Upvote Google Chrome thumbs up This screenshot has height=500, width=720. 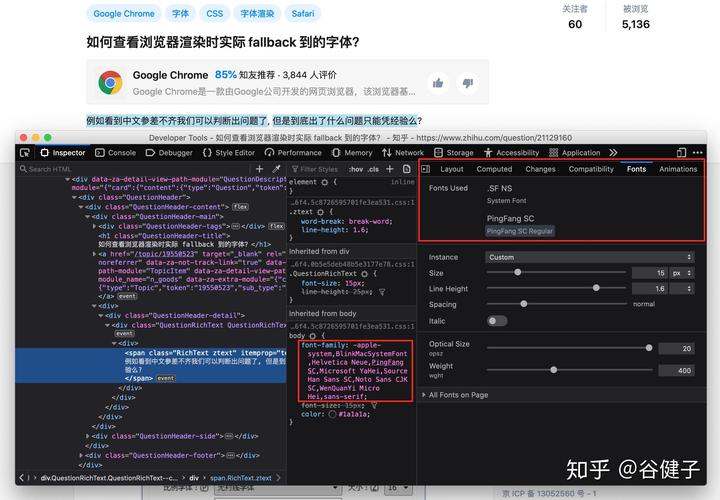(438, 83)
